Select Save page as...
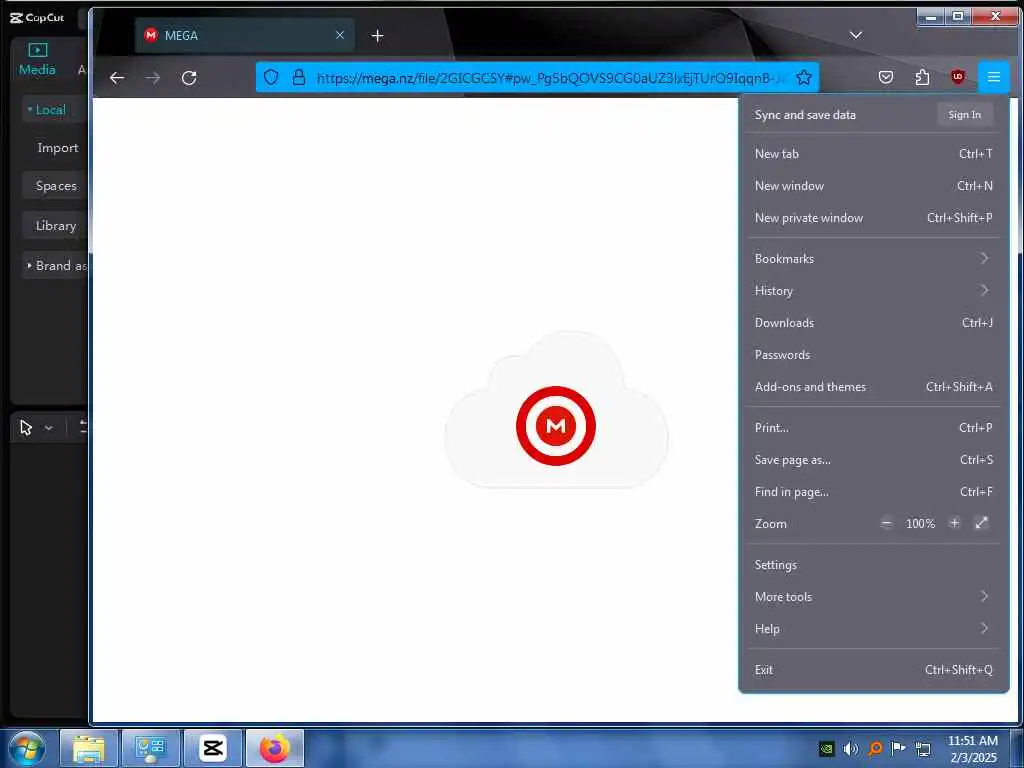1024x768 pixels. (x=873, y=460)
